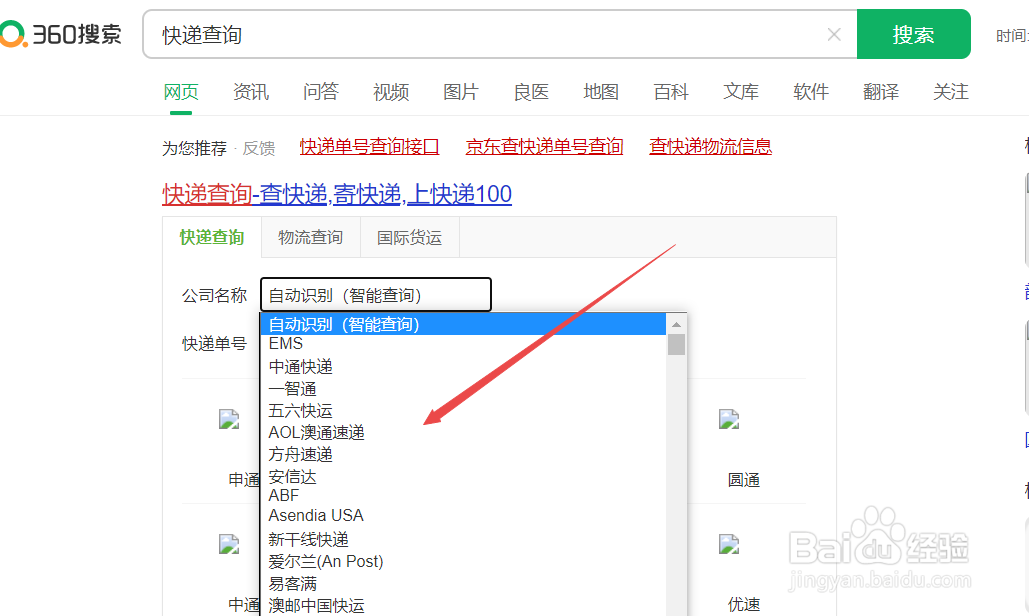The width and height of the screenshot is (1029, 616).
Task: Select 自动识别（智能查询） highlighted option
Action: pos(463,324)
